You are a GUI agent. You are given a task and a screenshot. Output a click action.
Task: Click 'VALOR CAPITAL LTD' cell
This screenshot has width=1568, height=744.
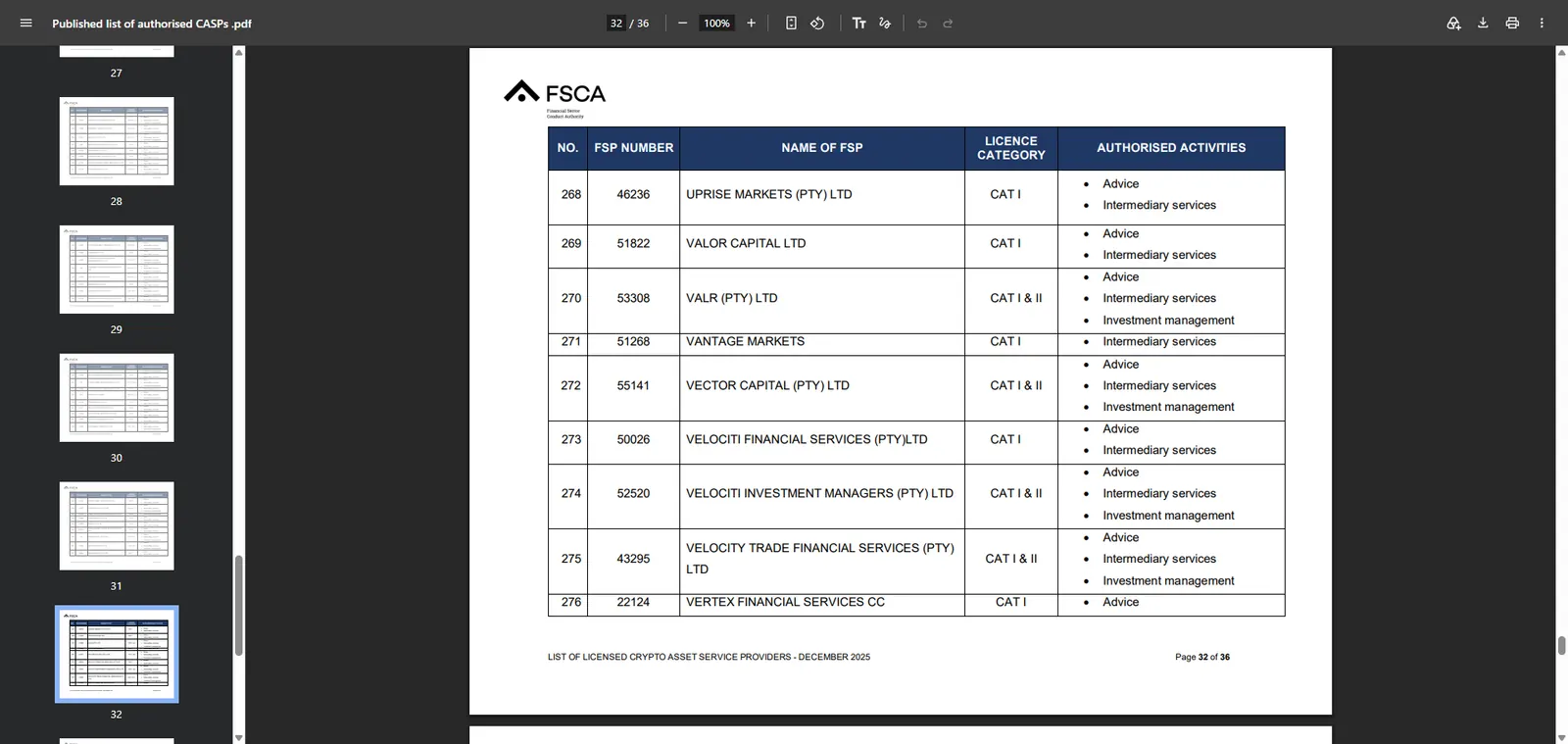pos(821,247)
